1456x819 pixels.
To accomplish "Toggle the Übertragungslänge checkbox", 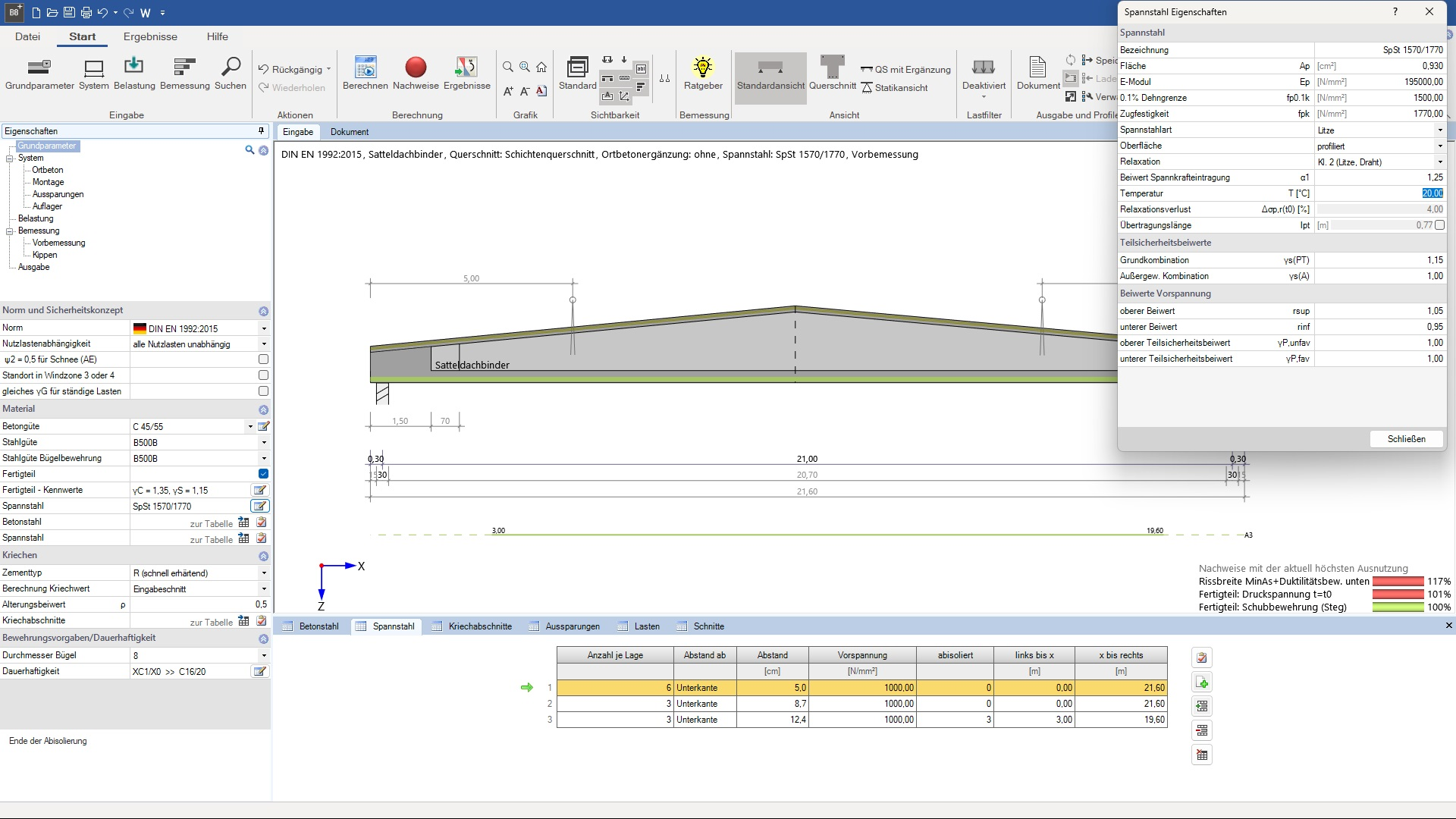I will [1439, 225].
